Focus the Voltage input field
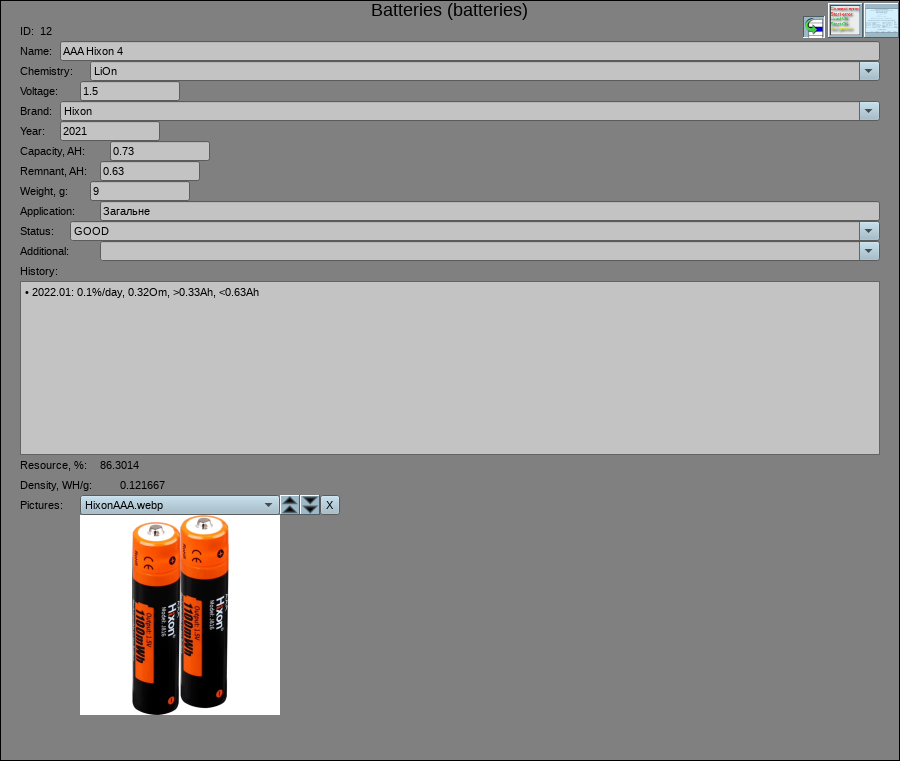The height and width of the screenshot is (761, 900). [129, 91]
